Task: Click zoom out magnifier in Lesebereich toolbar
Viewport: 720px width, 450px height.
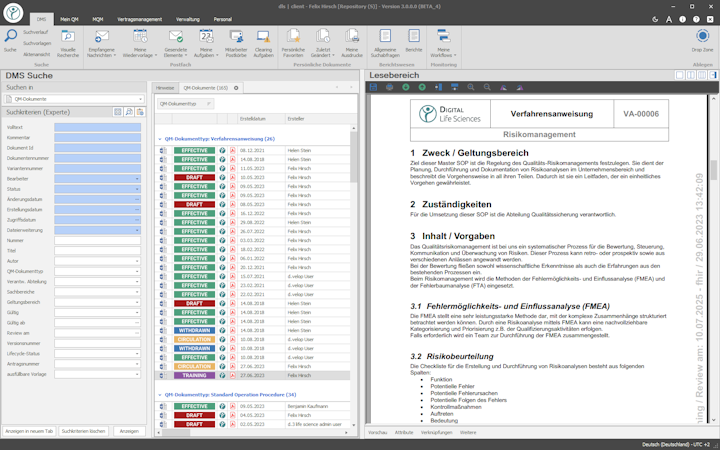Action: 487,87
